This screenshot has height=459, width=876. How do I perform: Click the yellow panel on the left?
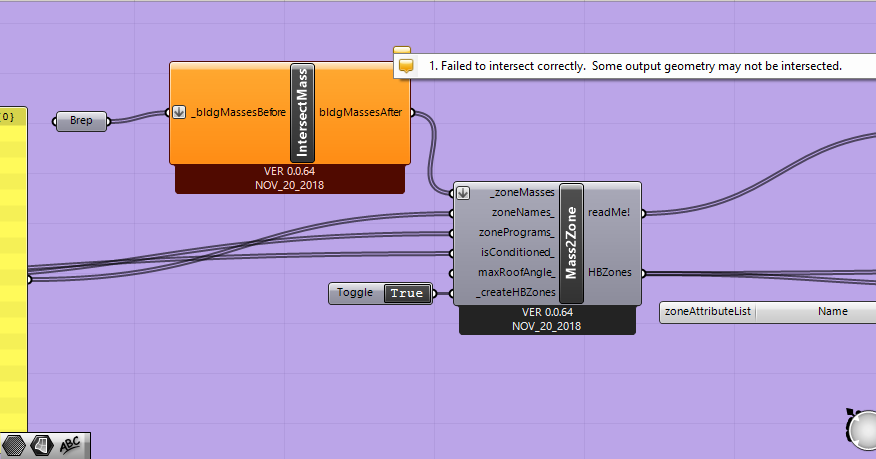(x=13, y=269)
